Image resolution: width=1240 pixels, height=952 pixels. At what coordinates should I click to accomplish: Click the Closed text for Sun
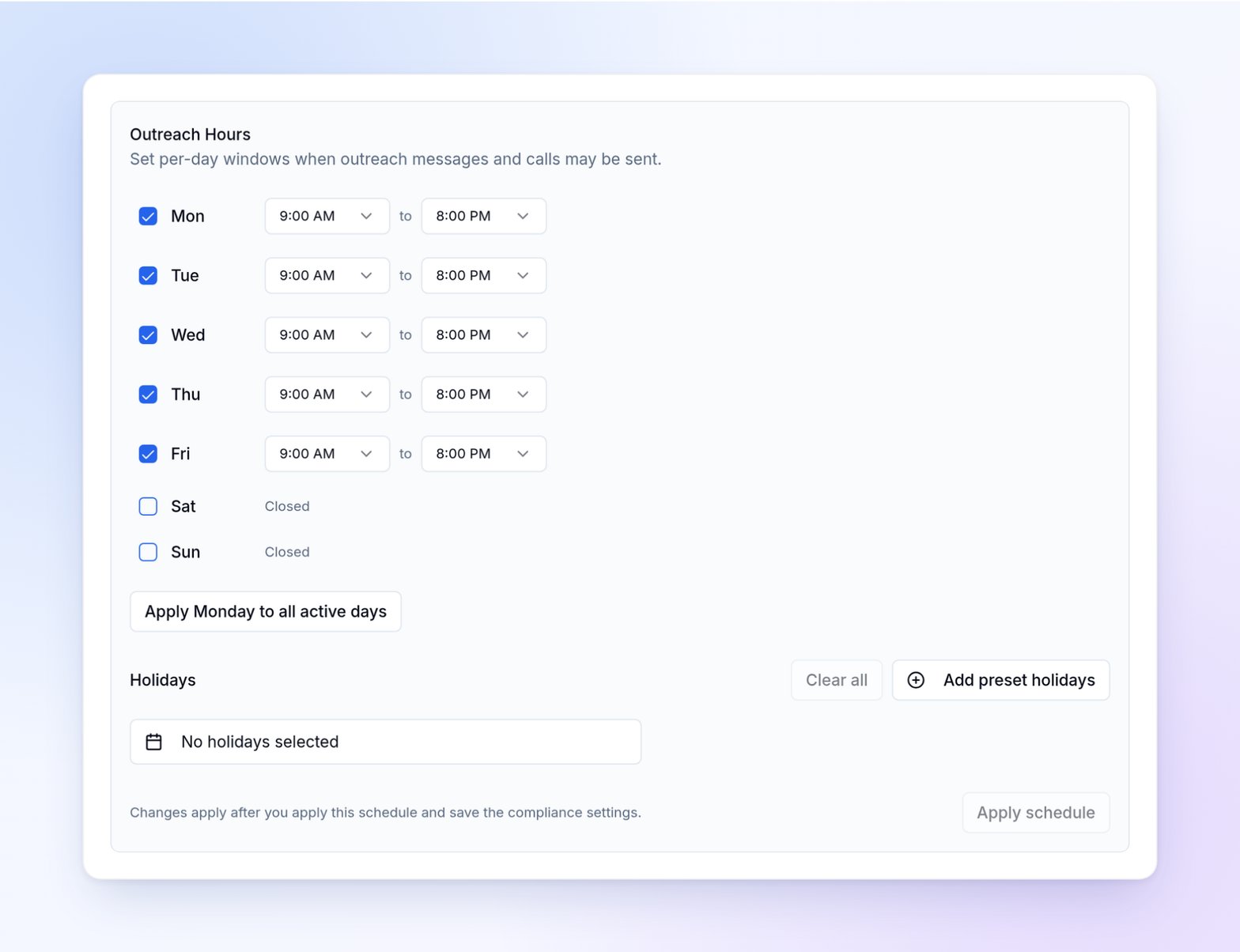[287, 552]
